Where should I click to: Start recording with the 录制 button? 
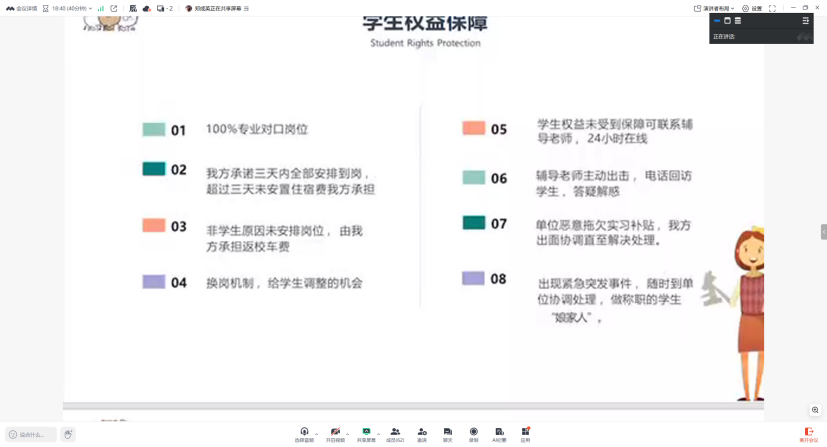(474, 433)
